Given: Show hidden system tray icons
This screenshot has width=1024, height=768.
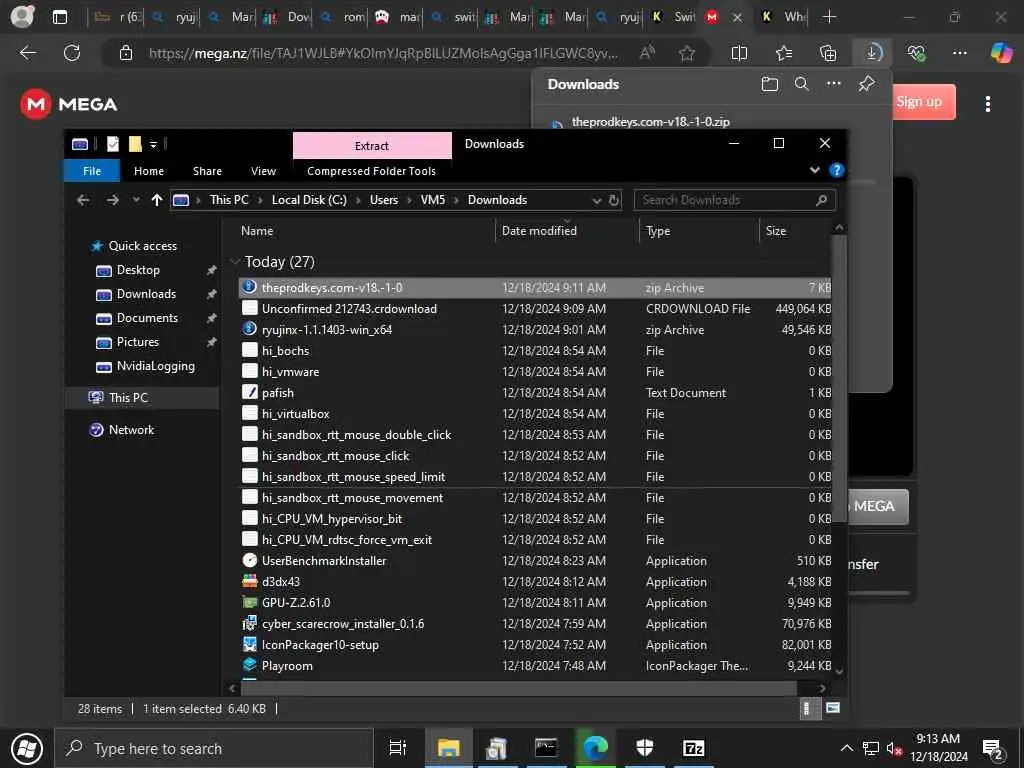Looking at the screenshot, I should tap(846, 748).
